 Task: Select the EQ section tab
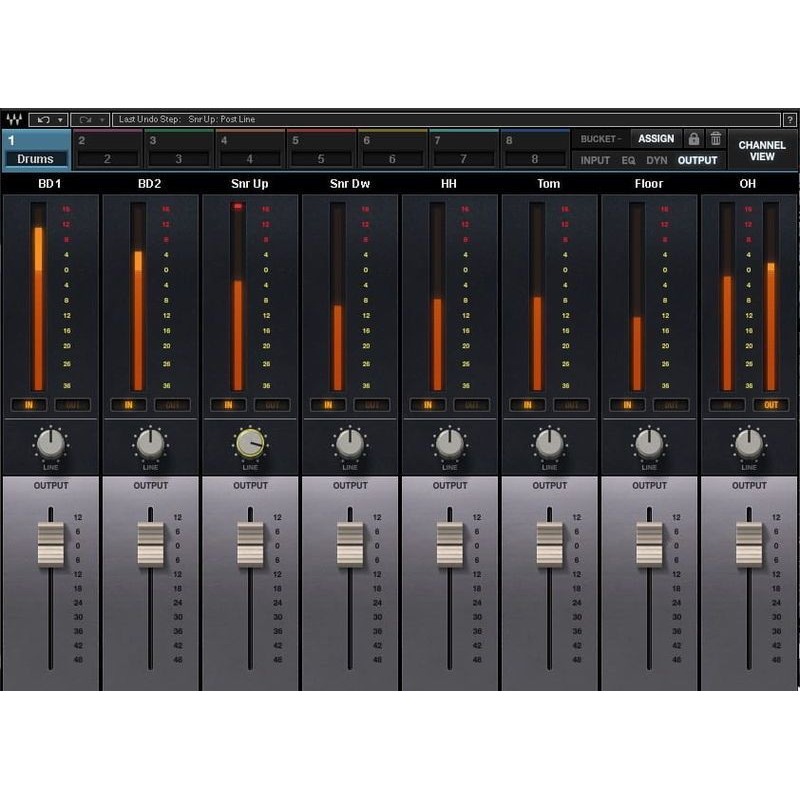point(629,159)
